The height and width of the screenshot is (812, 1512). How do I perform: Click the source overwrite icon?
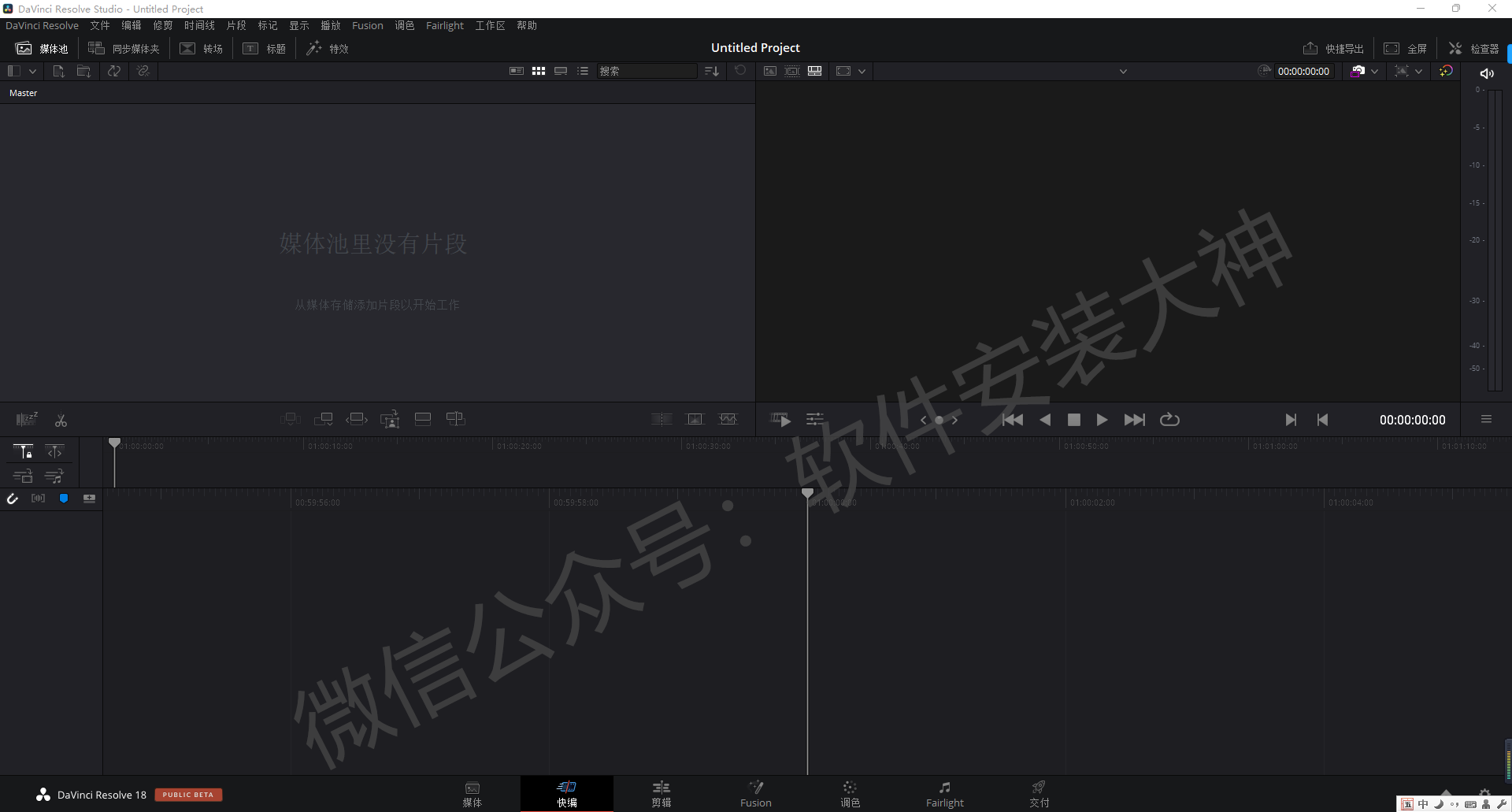456,419
